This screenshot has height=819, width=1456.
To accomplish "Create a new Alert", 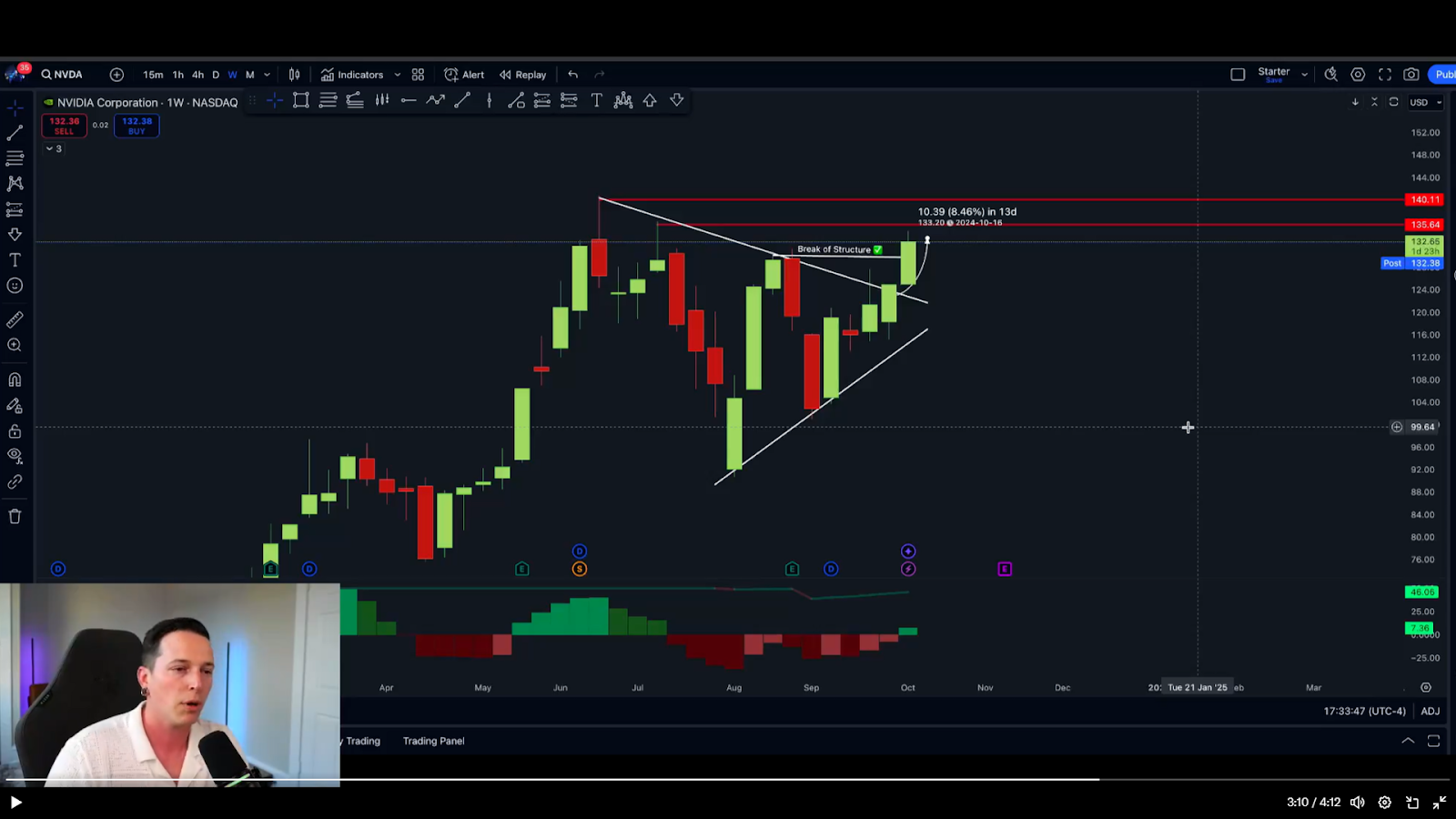I will tap(464, 75).
